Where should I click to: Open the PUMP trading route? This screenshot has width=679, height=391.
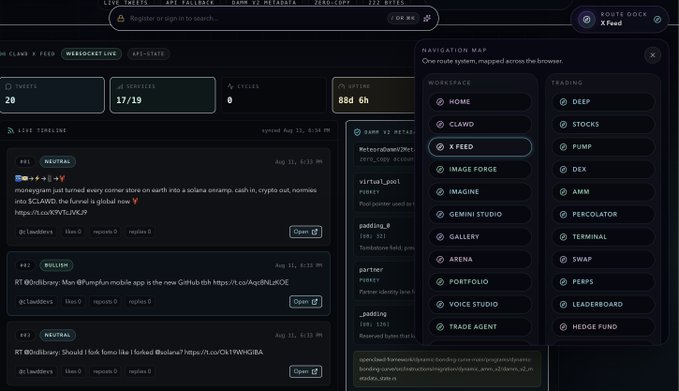603,147
